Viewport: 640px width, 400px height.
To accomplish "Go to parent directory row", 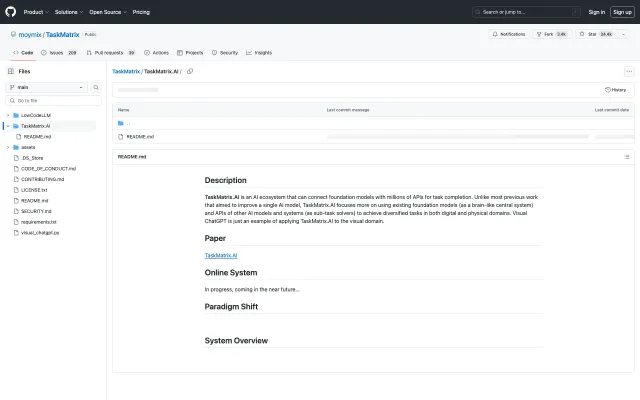I will coord(373,123).
